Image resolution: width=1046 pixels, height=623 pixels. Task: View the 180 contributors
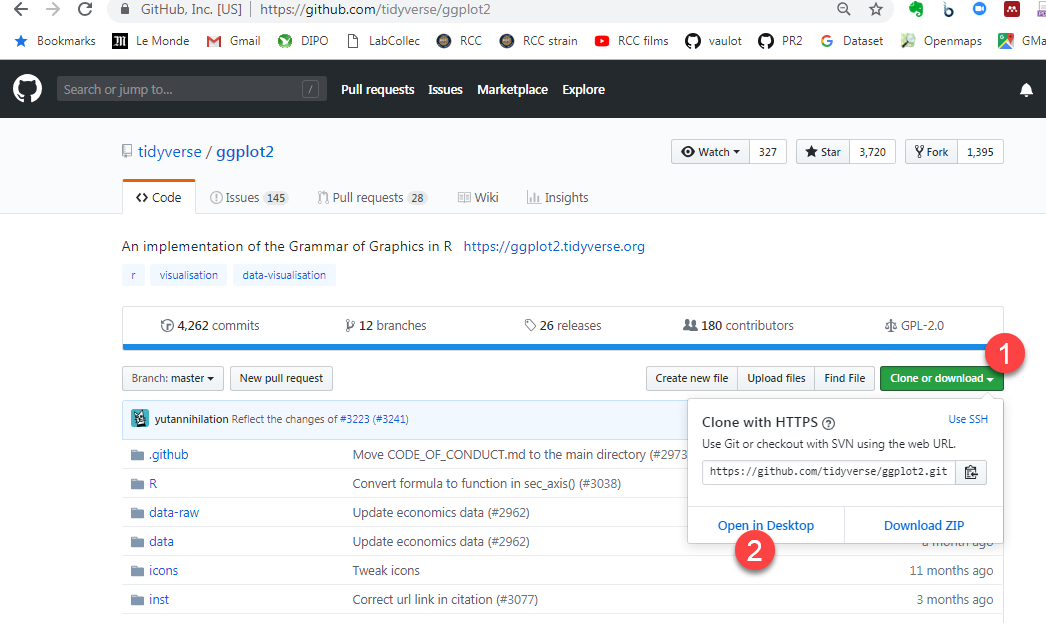[x=738, y=326]
